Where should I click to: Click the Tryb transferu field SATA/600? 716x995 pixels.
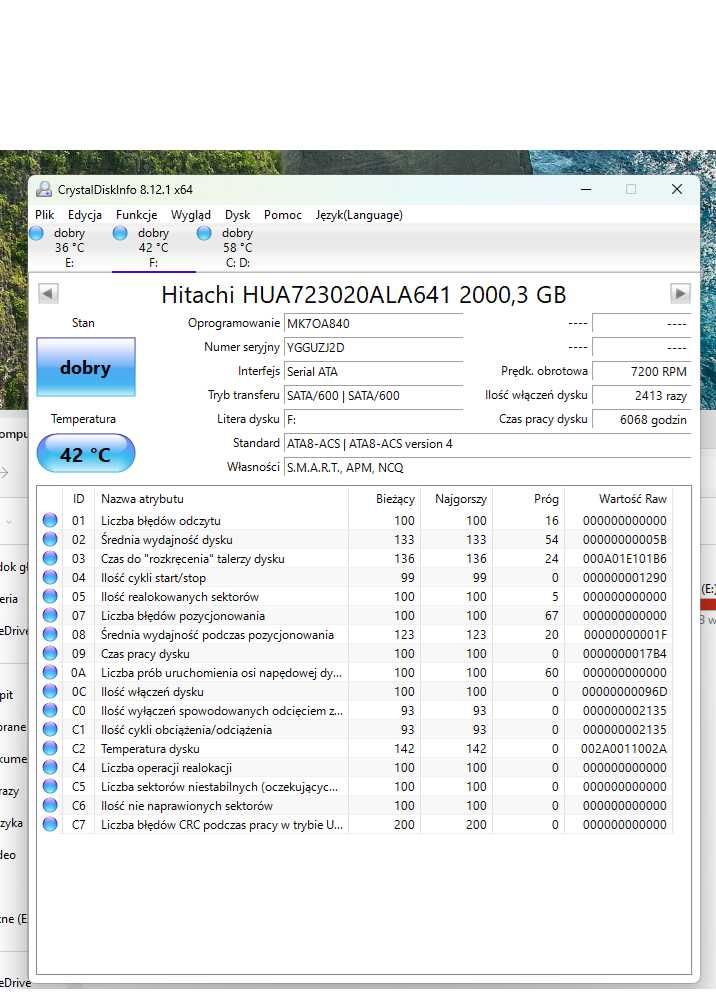(x=373, y=395)
